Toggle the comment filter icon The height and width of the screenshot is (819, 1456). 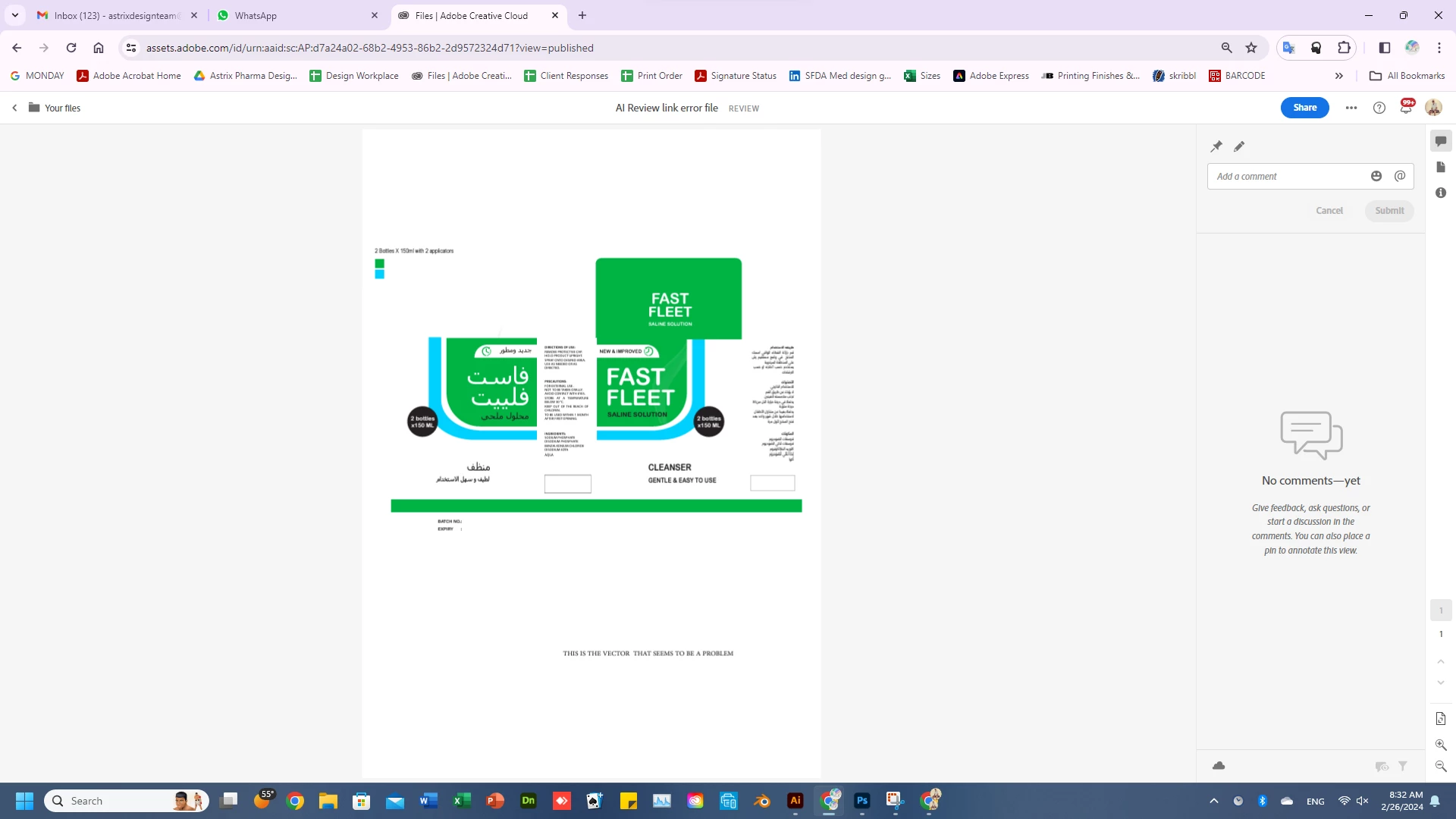click(x=1403, y=767)
